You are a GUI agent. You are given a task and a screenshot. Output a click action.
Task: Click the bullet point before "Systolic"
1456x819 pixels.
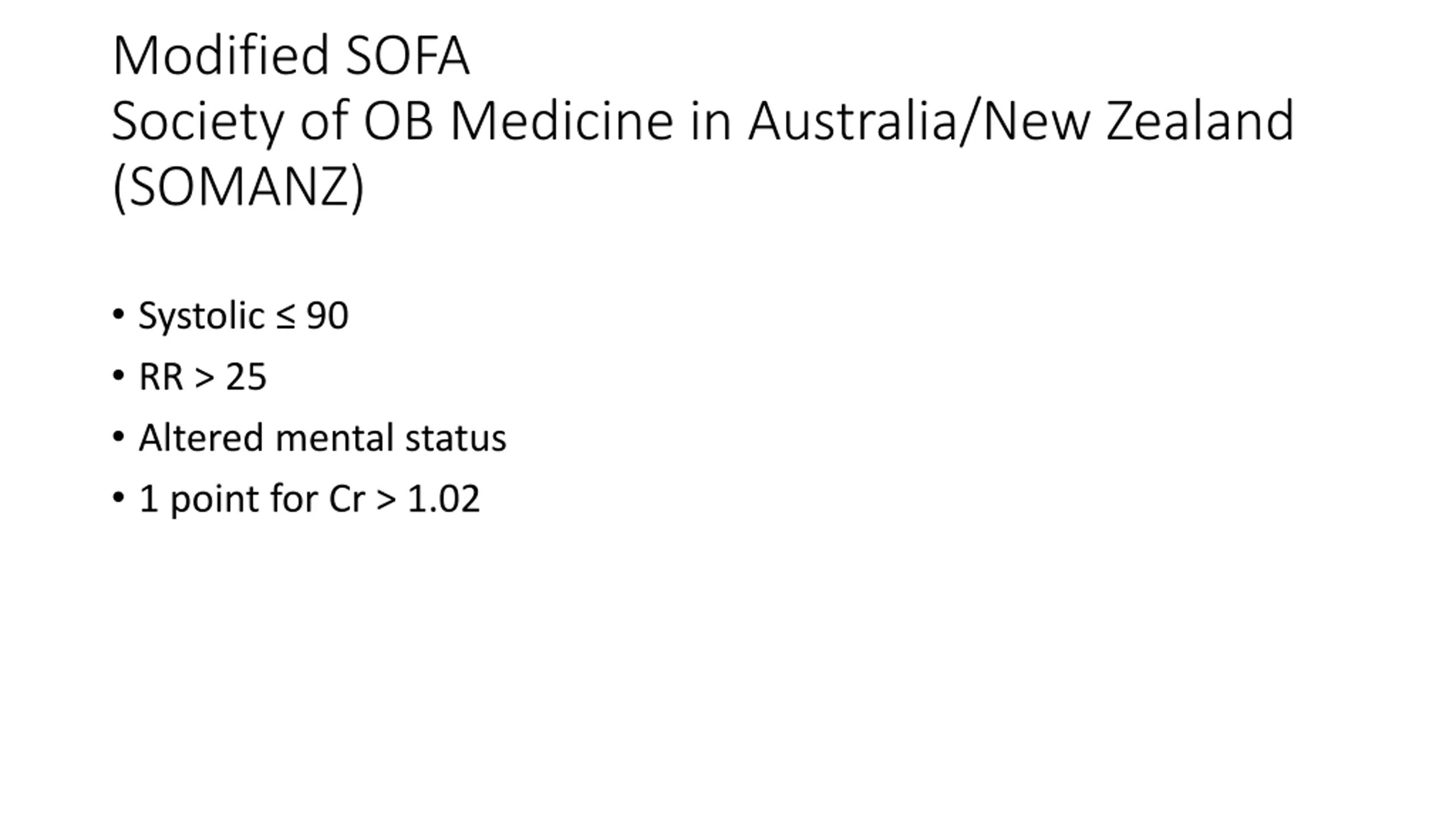click(118, 315)
